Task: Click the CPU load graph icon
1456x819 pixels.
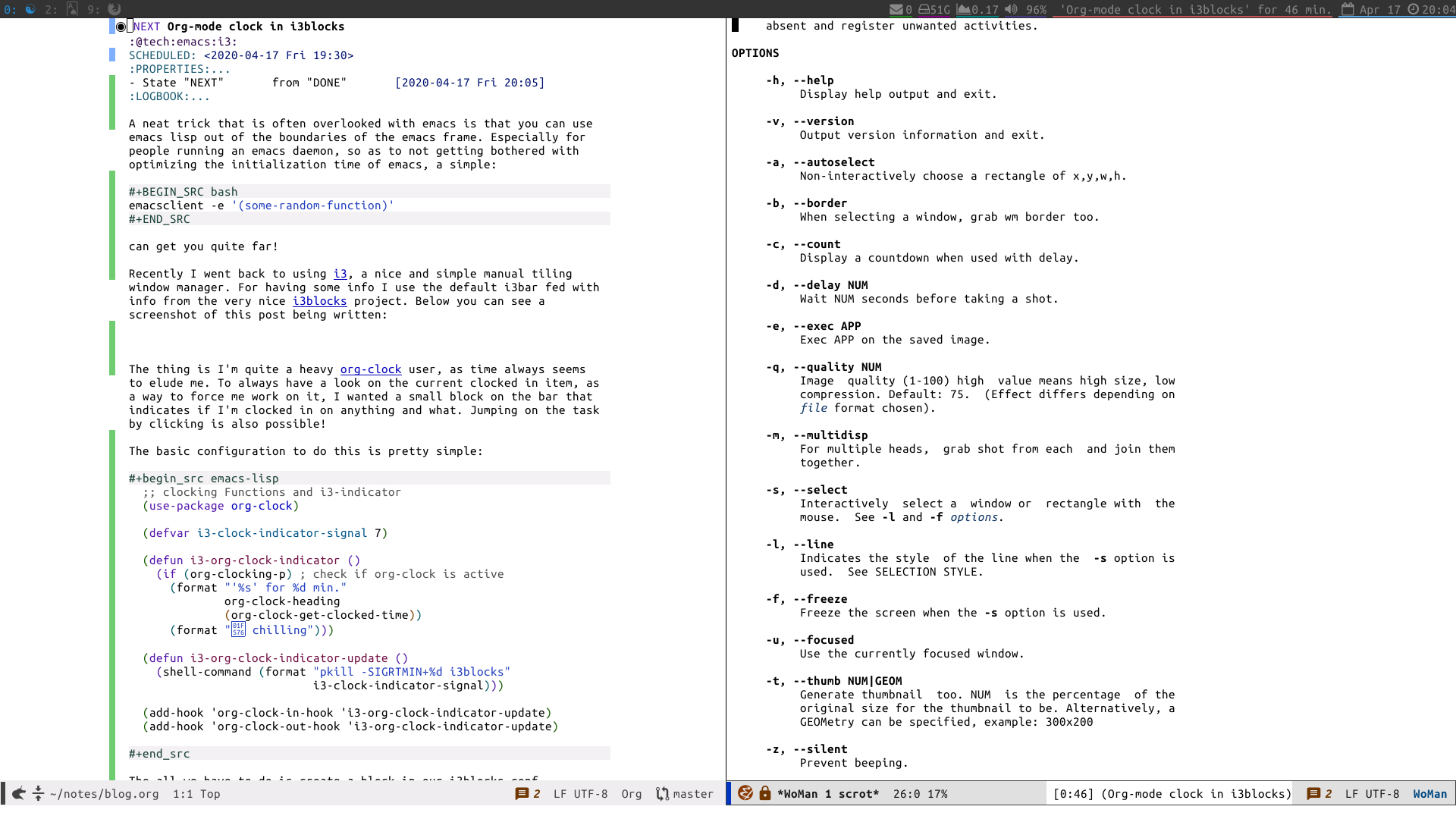Action: (963, 9)
